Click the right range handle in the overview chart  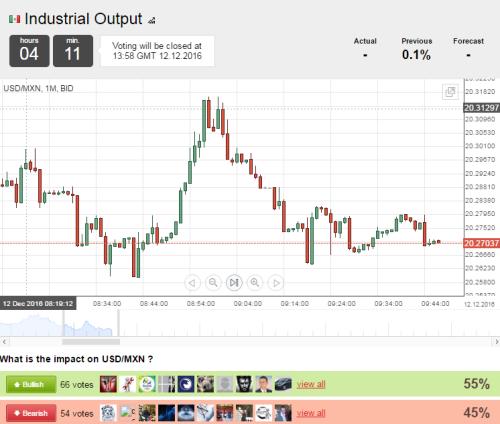click(x=118, y=323)
